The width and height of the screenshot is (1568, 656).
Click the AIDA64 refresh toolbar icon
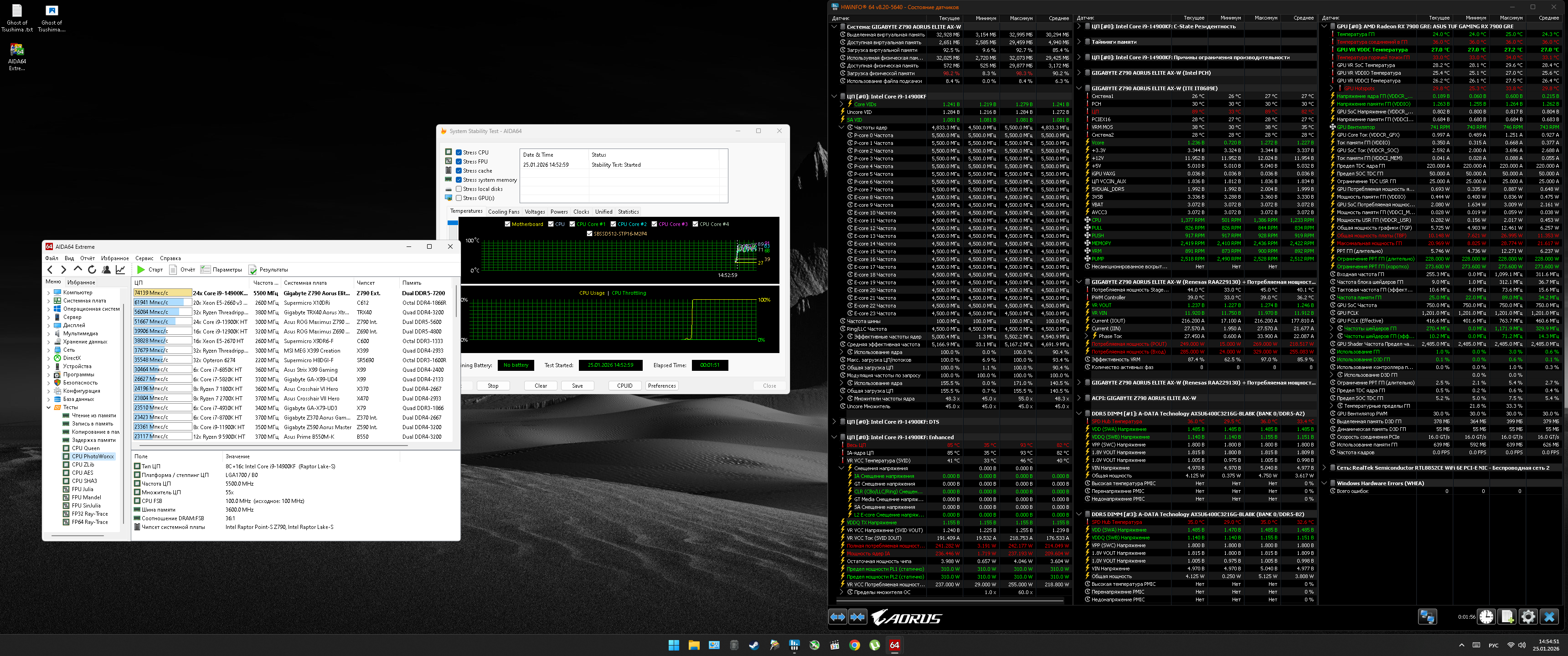pyautogui.click(x=92, y=270)
